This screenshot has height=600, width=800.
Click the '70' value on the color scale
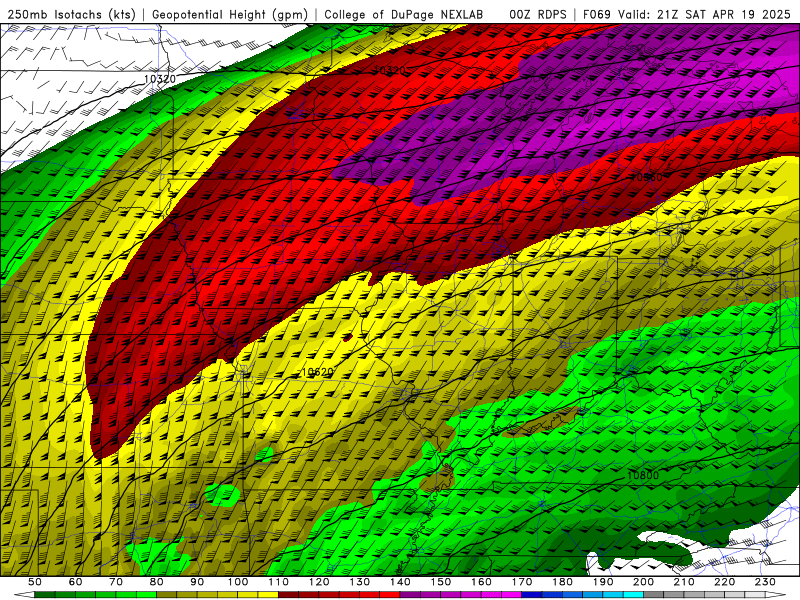(x=116, y=582)
